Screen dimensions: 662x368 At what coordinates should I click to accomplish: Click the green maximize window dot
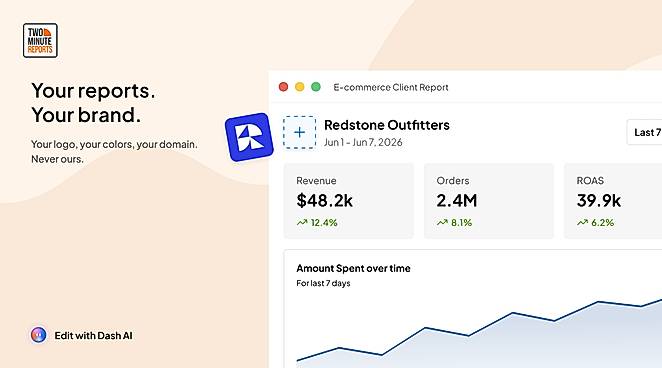point(316,87)
